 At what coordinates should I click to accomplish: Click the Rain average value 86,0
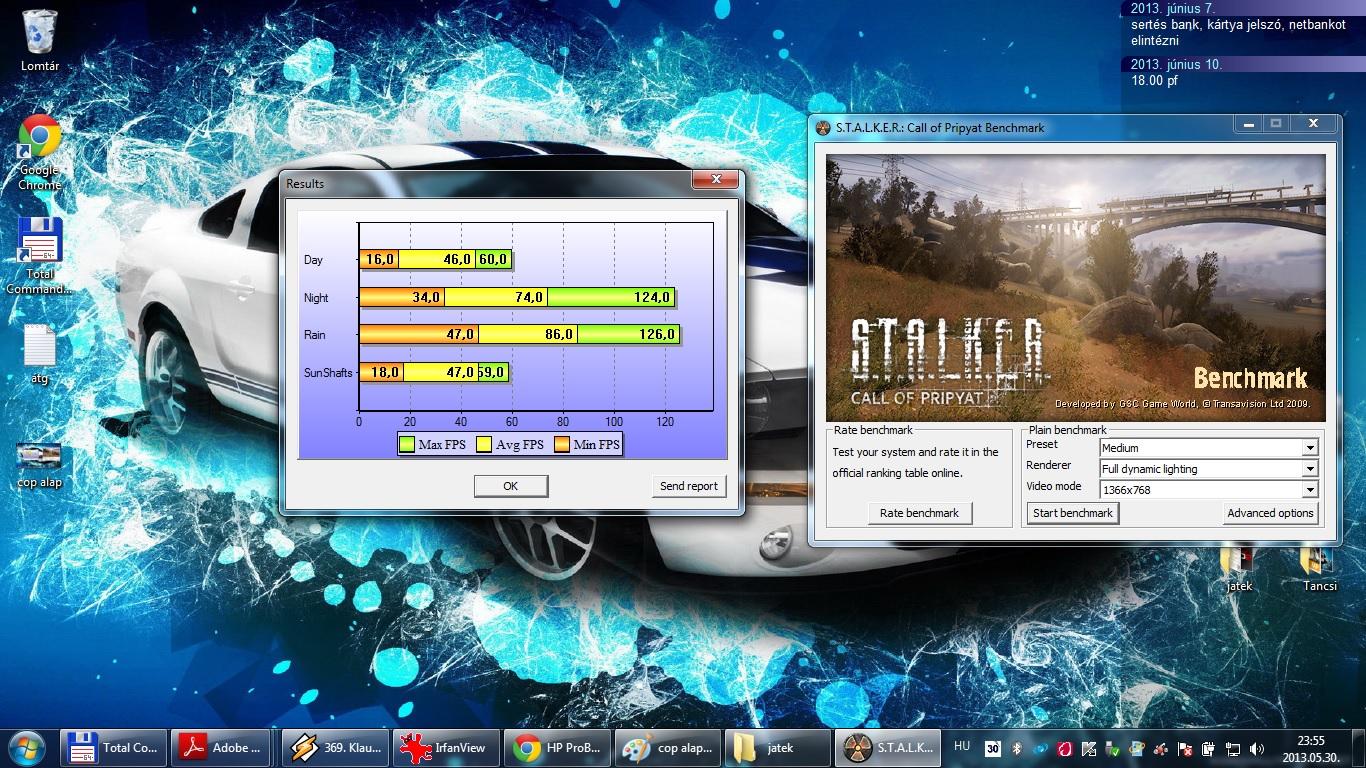click(x=559, y=334)
